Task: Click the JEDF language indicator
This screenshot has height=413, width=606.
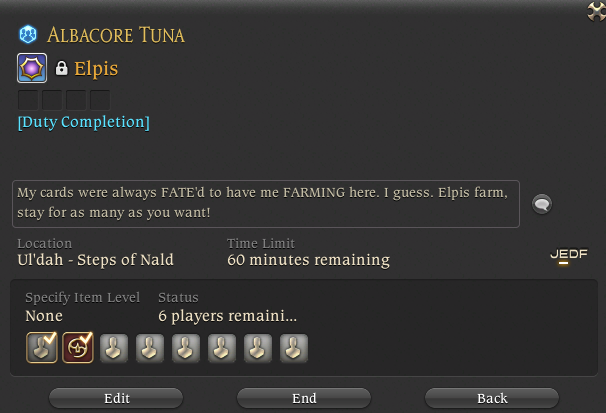Action: 569,255
